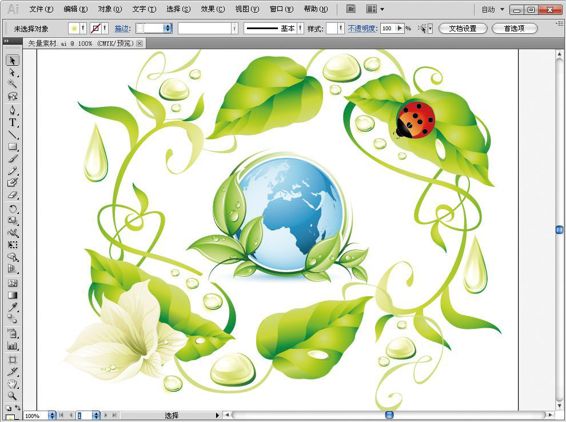Click the 首选项 button
The width and height of the screenshot is (566, 422).
(514, 28)
